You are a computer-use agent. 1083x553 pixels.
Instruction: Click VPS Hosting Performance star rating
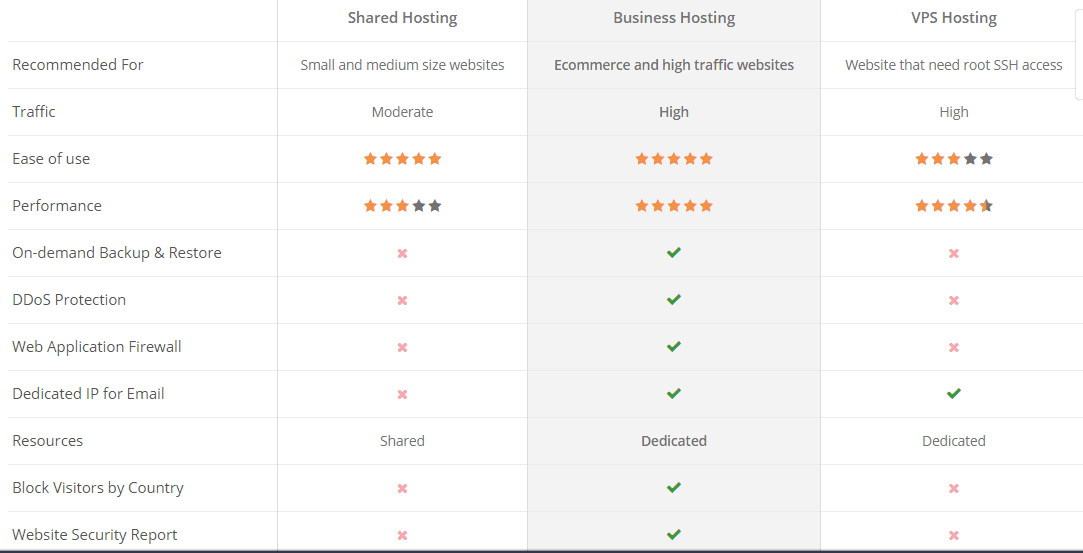[954, 206]
